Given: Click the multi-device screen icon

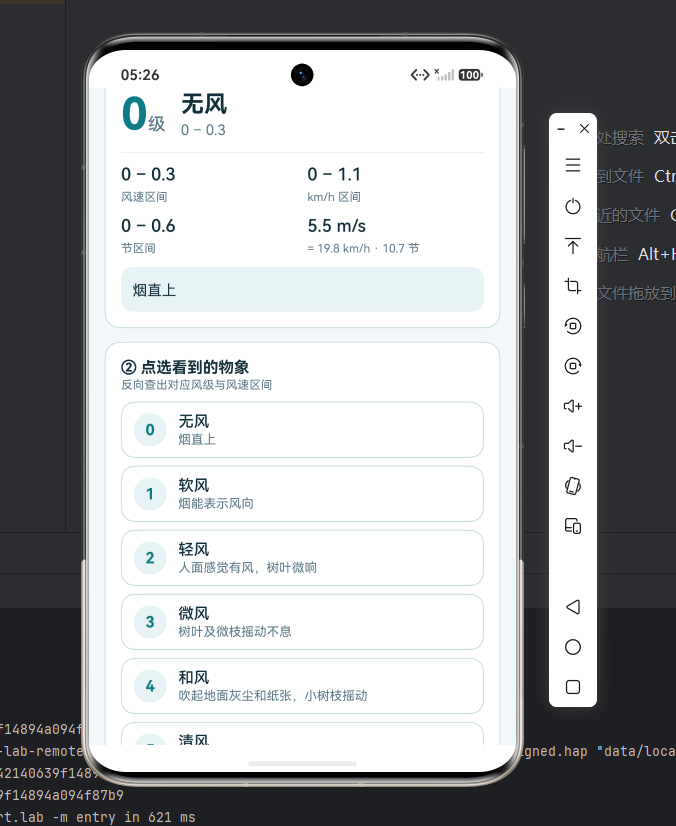Looking at the screenshot, I should 573,526.
